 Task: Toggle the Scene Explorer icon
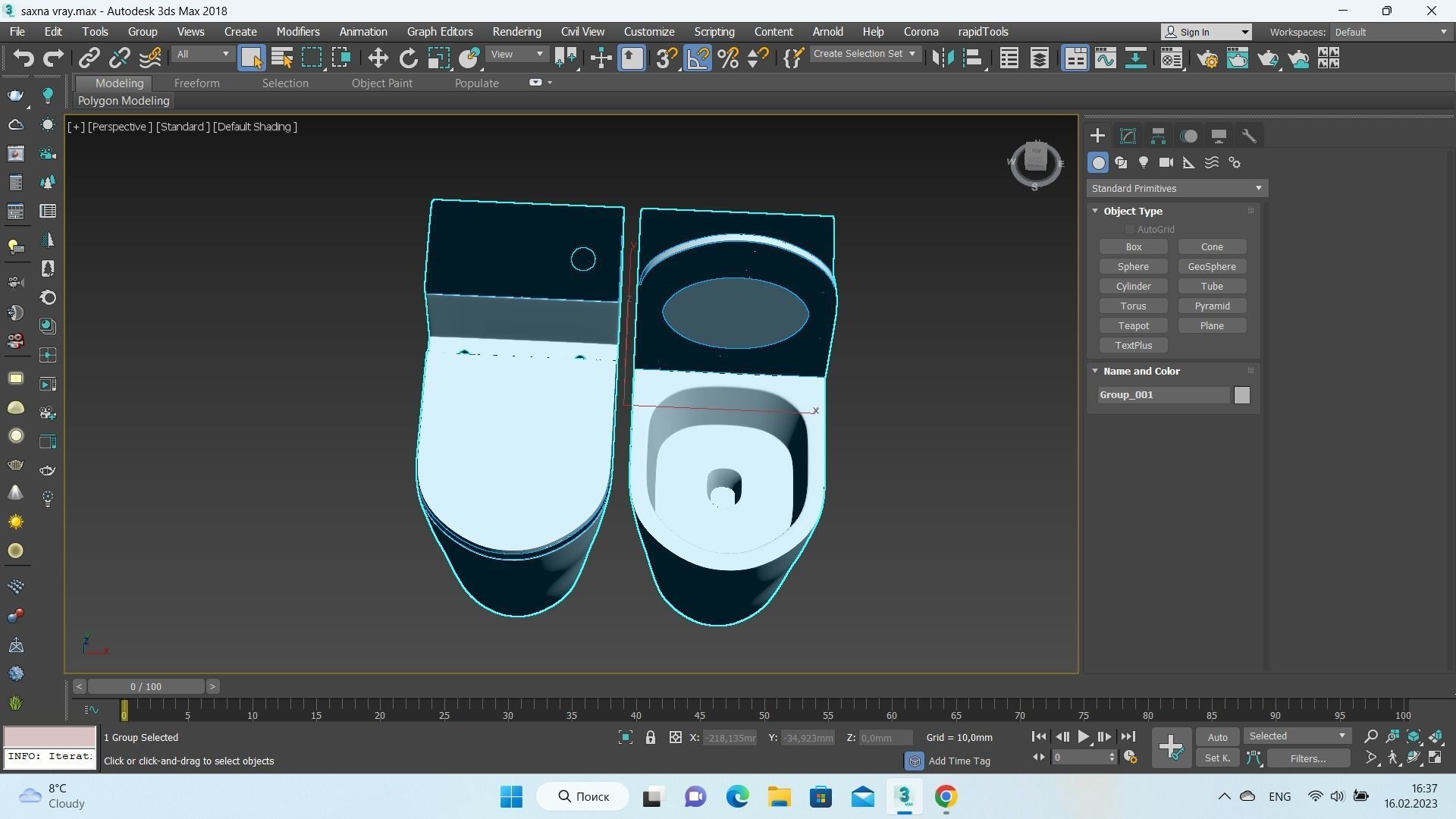1009,58
